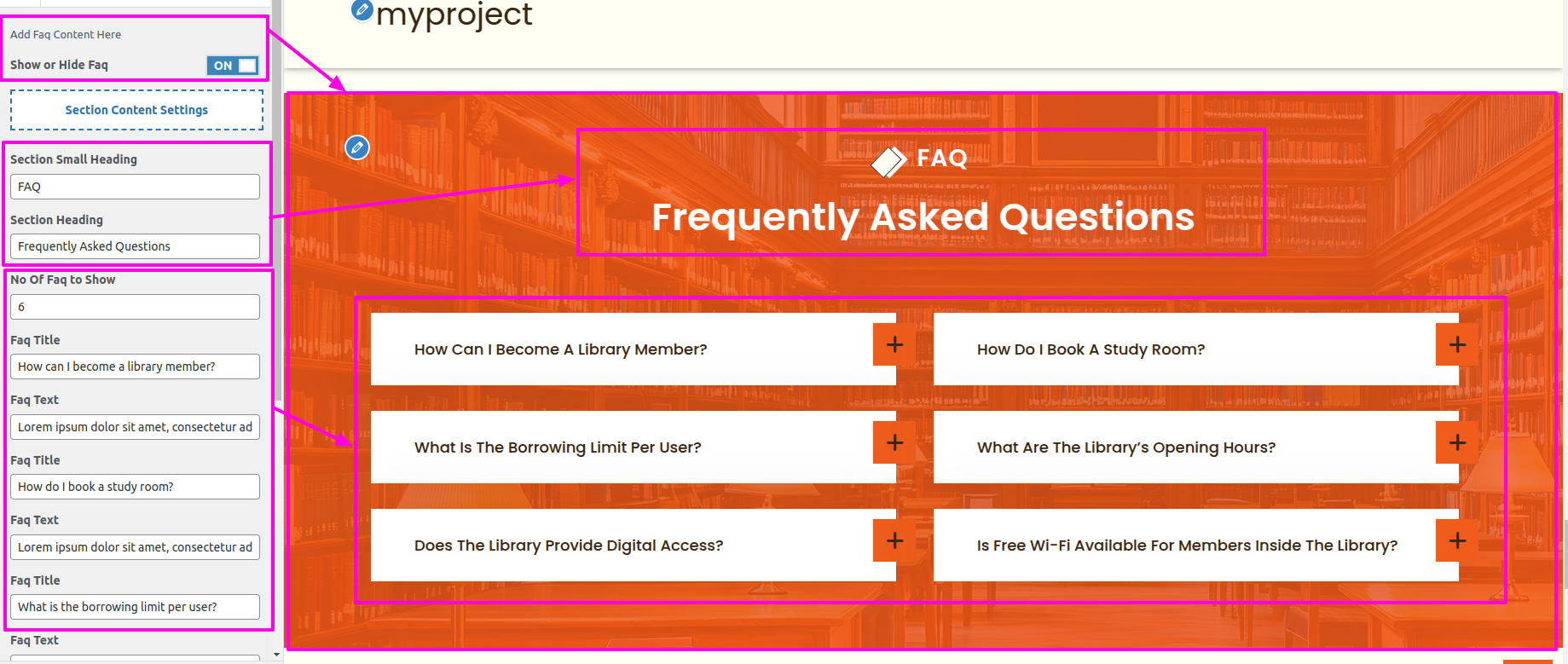1568x664 pixels.
Task: Expand the 'Digital Access' question plus icon
Action: pyautogui.click(x=894, y=540)
